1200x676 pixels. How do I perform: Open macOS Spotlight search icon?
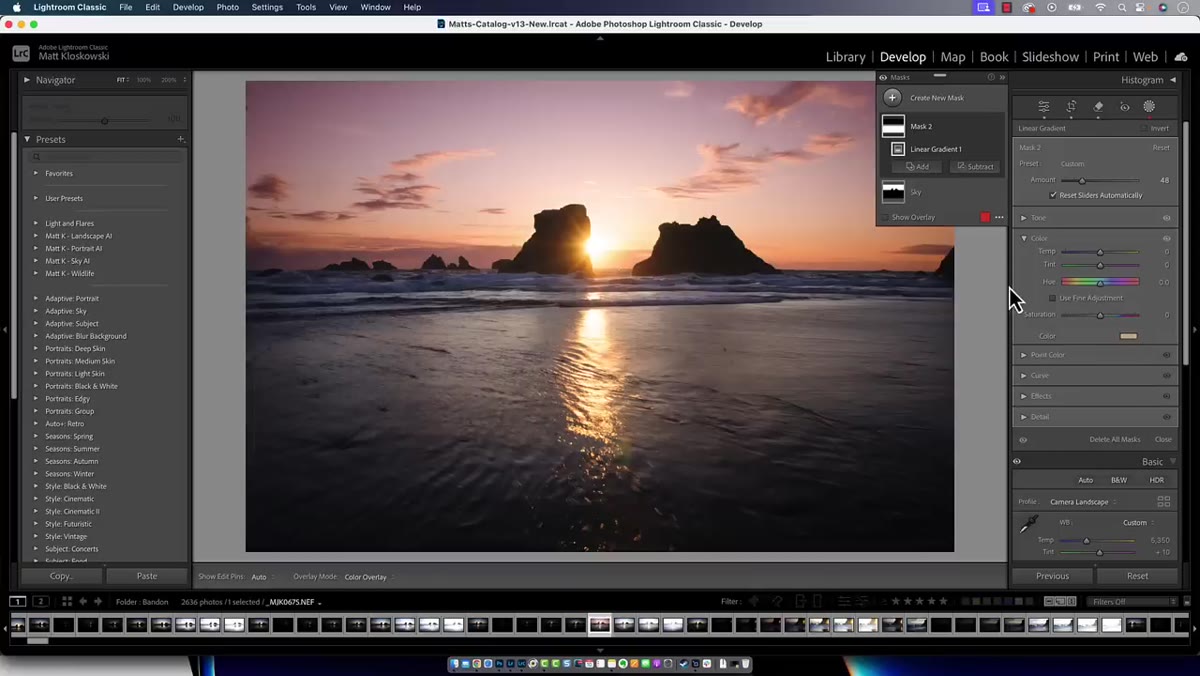tap(1124, 7)
